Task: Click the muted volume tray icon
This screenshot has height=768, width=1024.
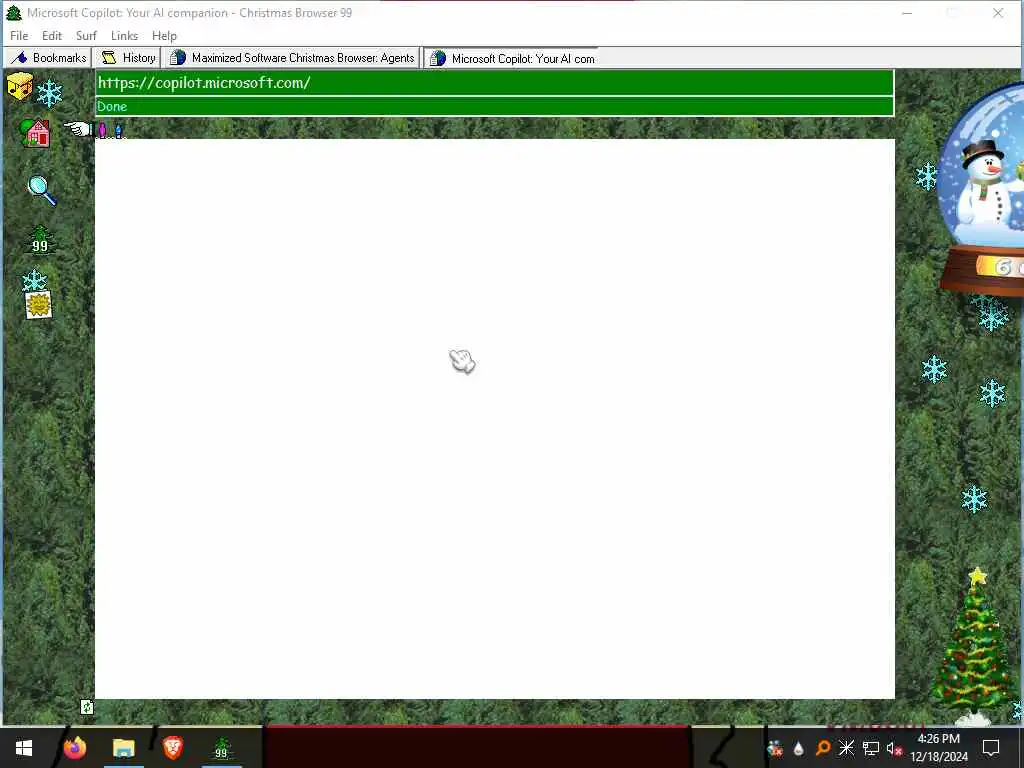Action: pyautogui.click(x=893, y=748)
